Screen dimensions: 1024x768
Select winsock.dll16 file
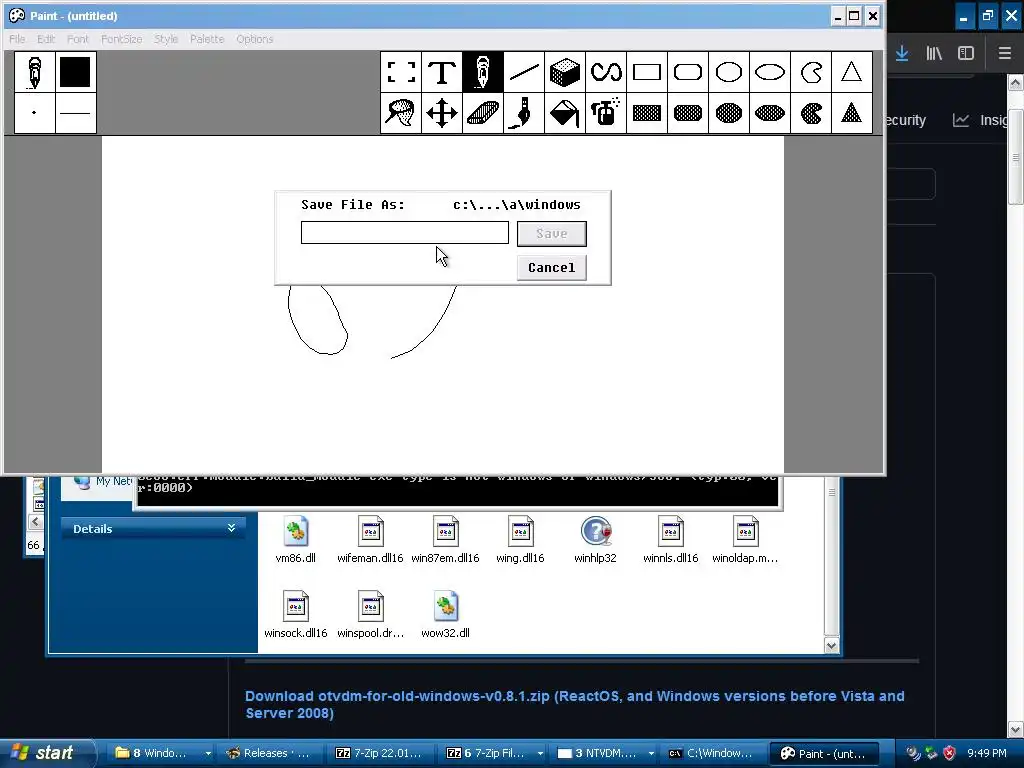(296, 615)
